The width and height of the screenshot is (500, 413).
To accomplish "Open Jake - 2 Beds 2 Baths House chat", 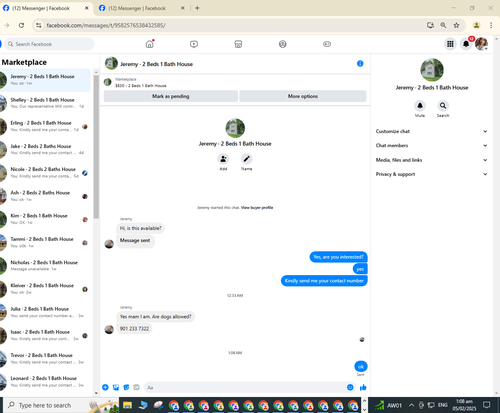I will point(45,149).
